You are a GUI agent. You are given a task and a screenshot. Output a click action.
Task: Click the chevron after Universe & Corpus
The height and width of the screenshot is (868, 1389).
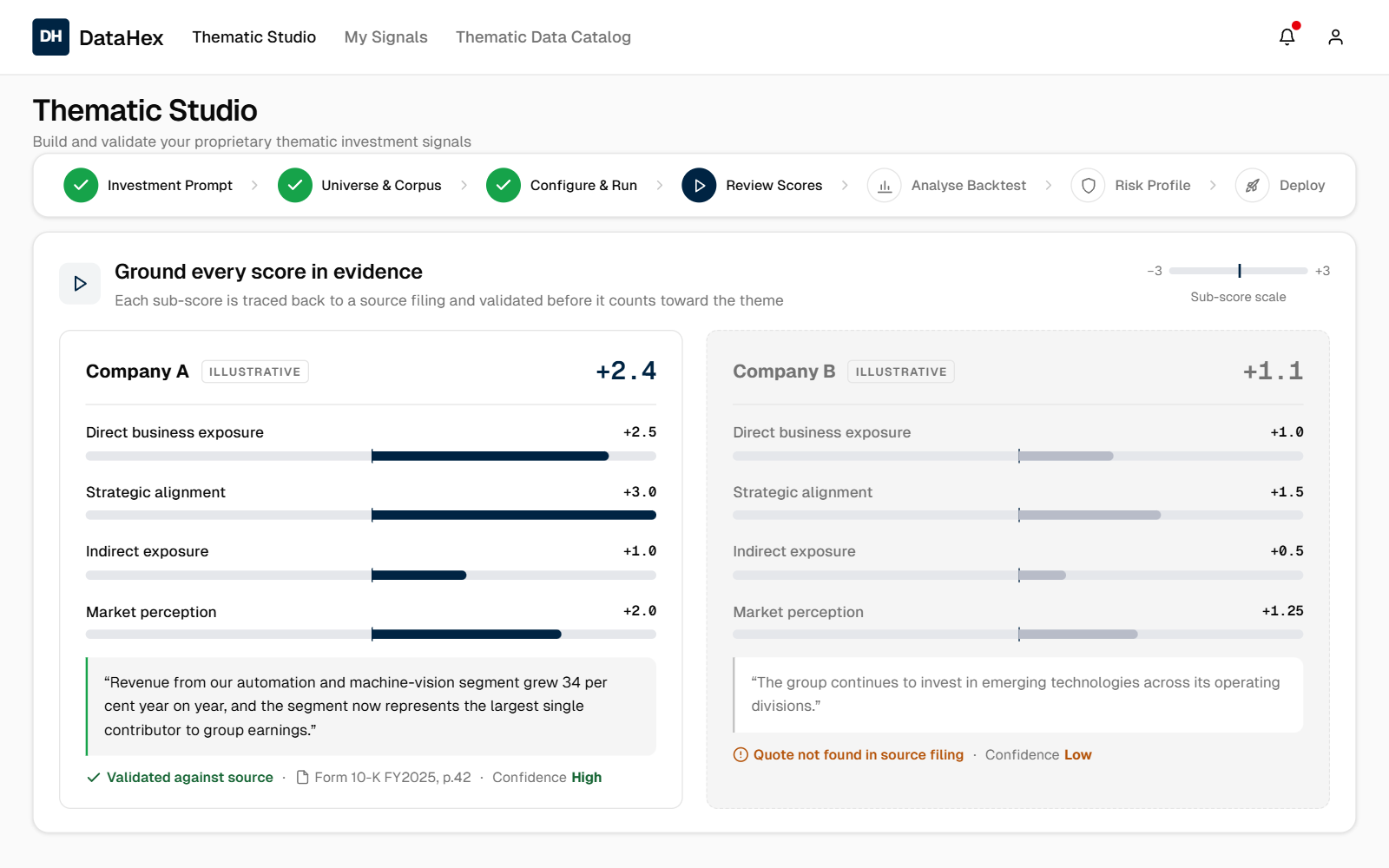click(464, 185)
